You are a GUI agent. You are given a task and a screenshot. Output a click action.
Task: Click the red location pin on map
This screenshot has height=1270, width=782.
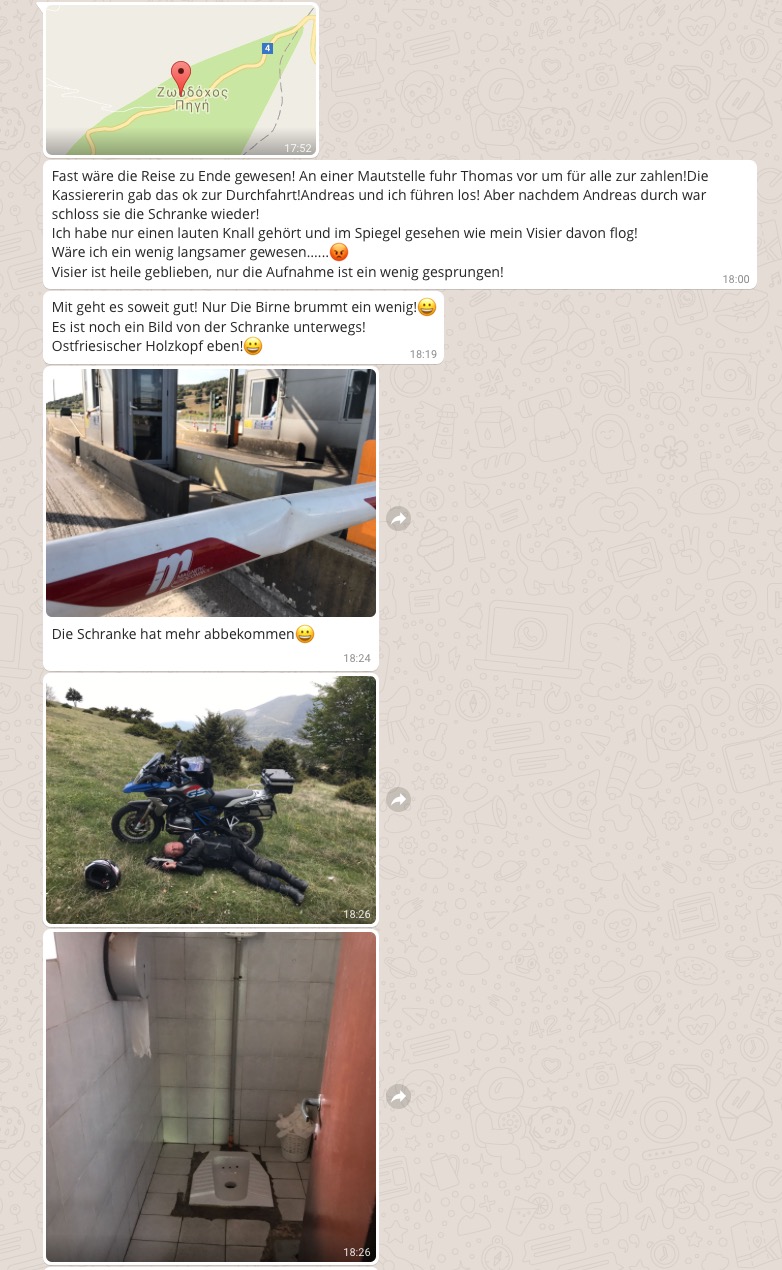(x=181, y=77)
